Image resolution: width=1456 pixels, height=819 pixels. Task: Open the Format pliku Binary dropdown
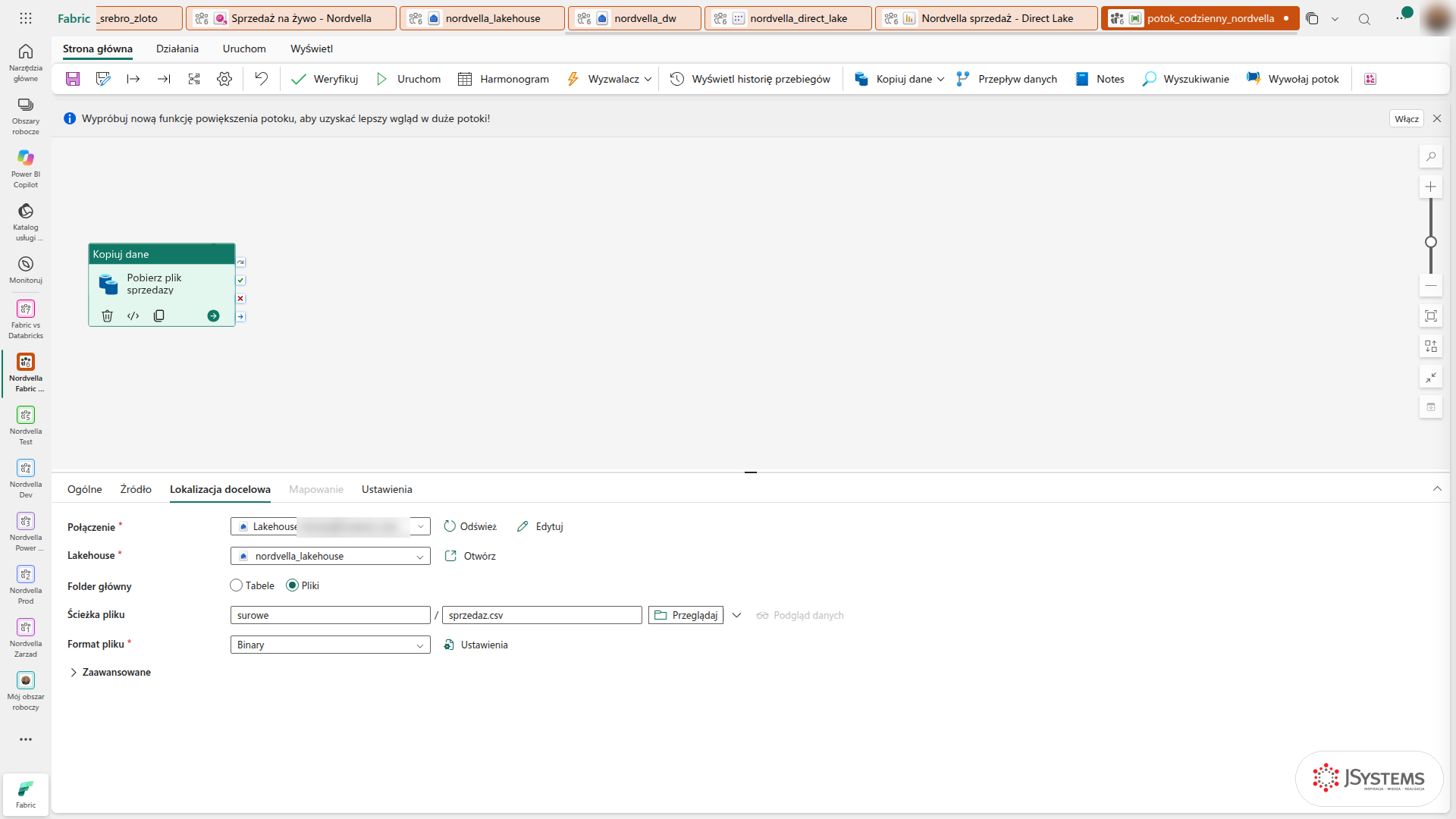coord(330,645)
